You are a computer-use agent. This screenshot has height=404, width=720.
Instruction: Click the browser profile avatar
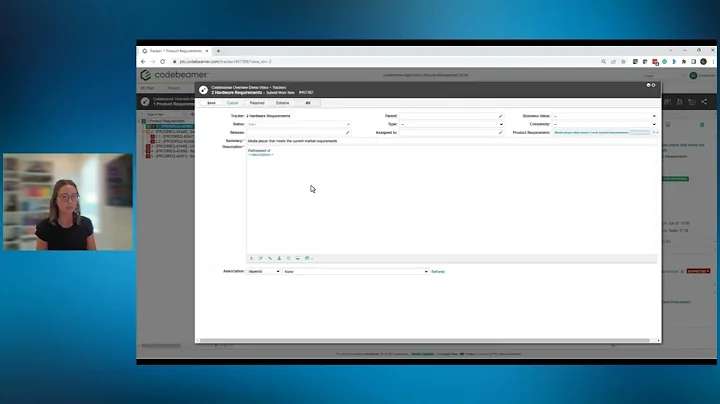click(703, 62)
